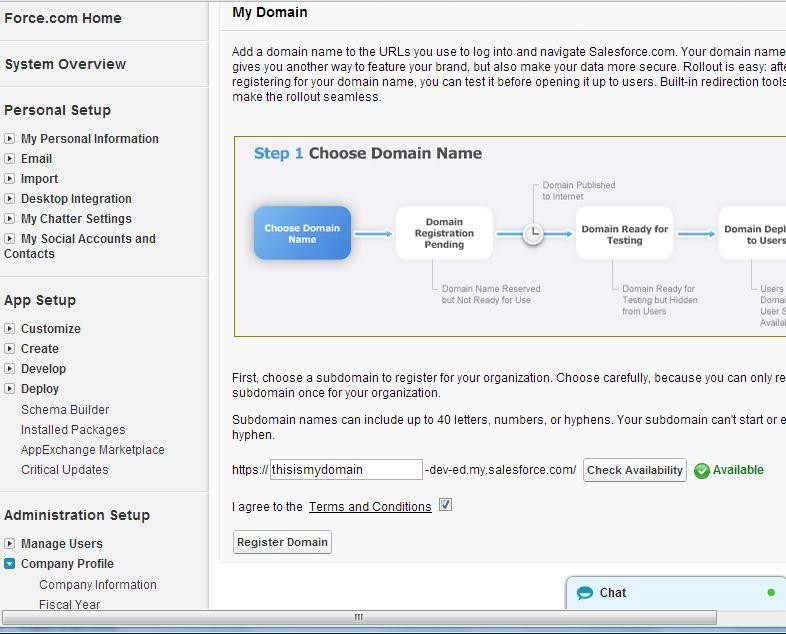The width and height of the screenshot is (786, 634).
Task: Click the 'Step 1 Choose Domain Name' heading
Action: tap(368, 153)
